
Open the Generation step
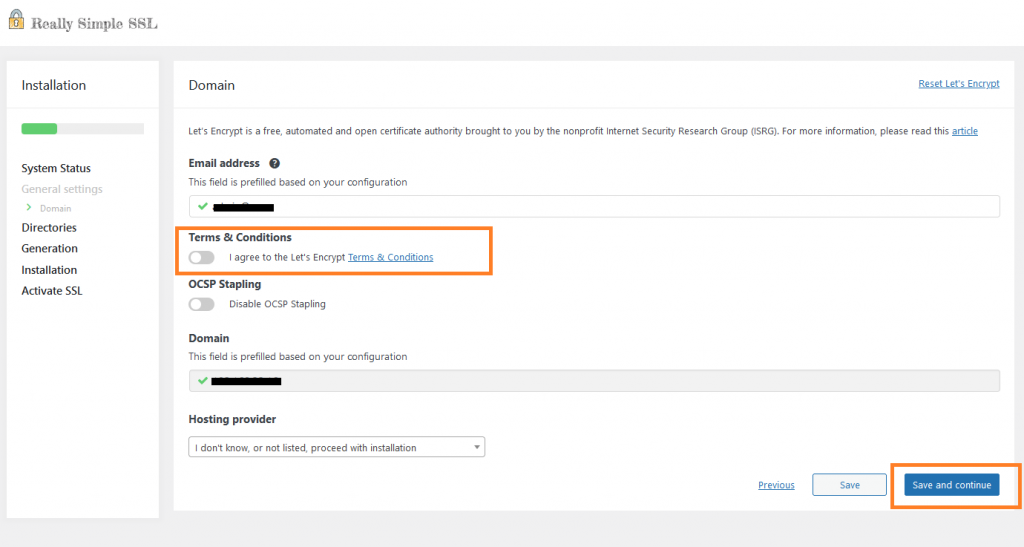click(x=49, y=248)
